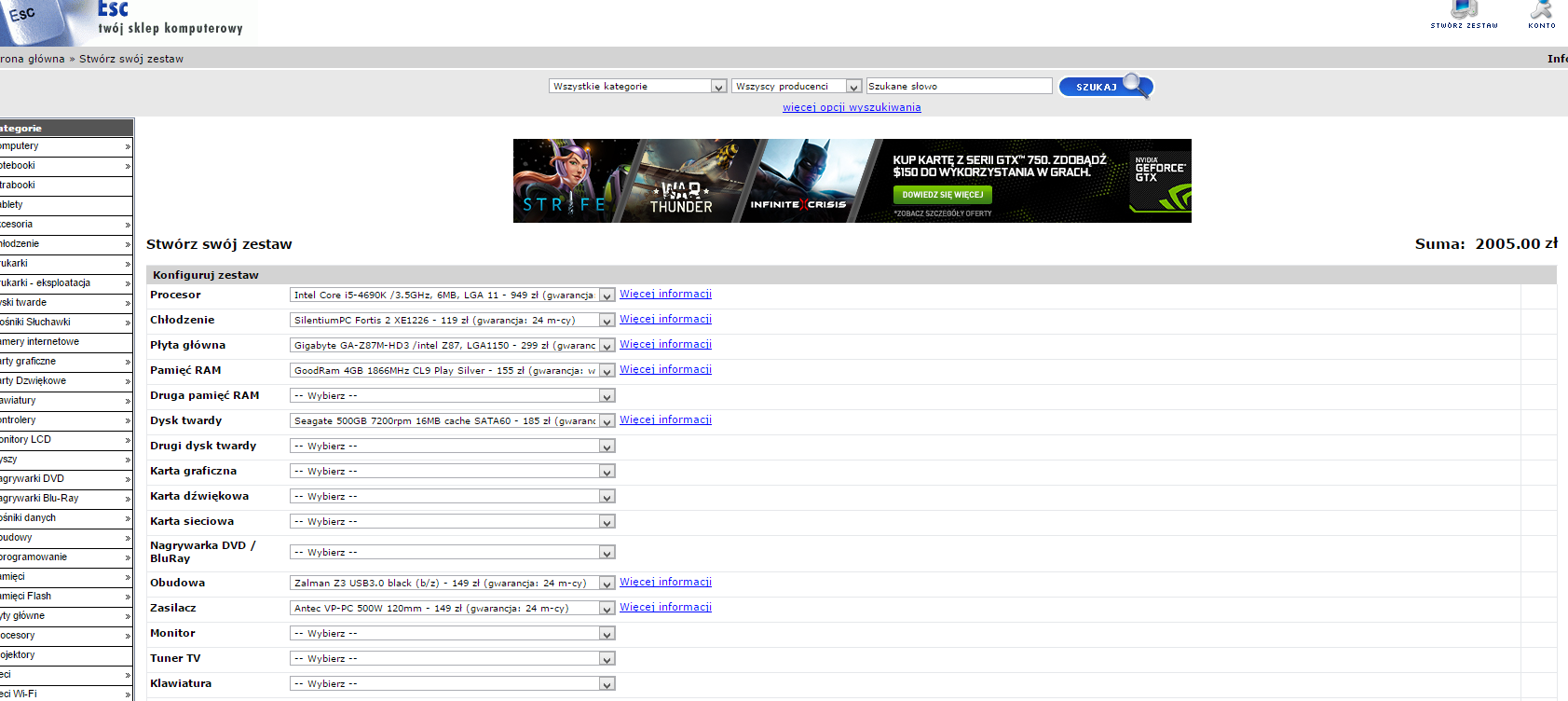Open the Chłodzenie selection dropdown

click(452, 320)
